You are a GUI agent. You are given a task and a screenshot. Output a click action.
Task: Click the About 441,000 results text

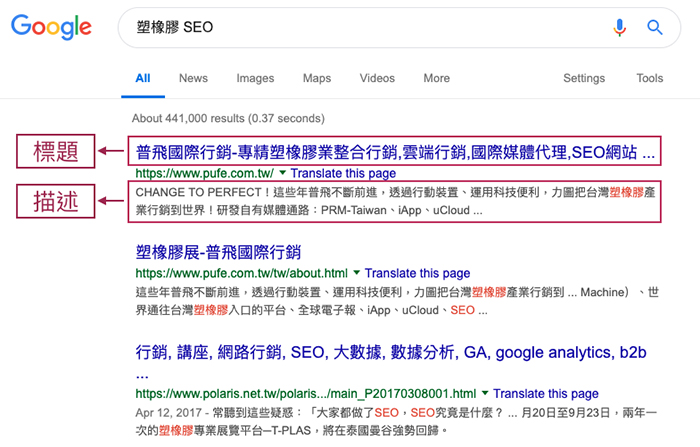tap(228, 118)
